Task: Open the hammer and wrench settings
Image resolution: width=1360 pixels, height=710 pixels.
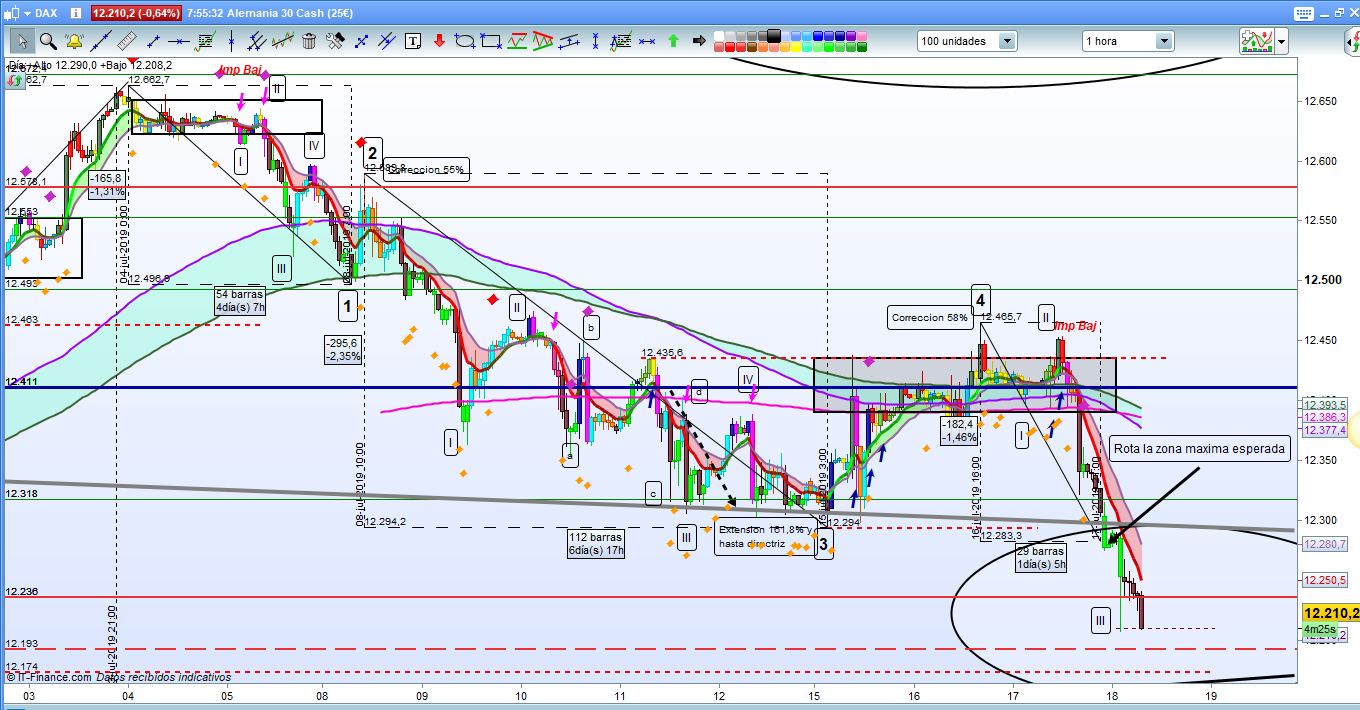Action: pyautogui.click(x=335, y=41)
